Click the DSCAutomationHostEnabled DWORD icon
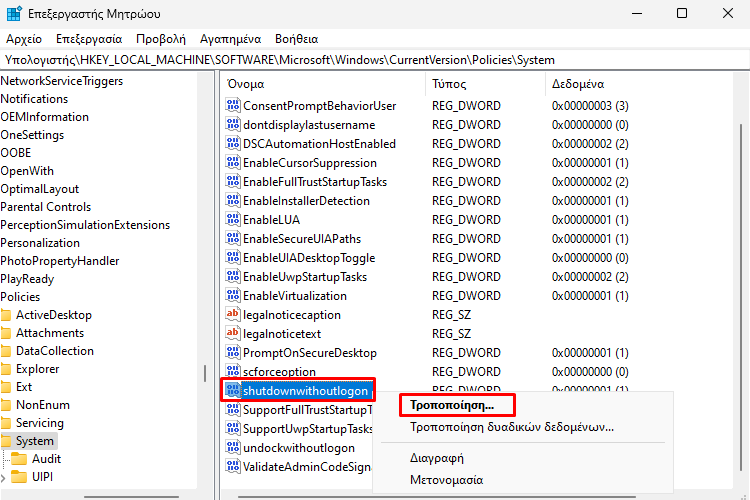The width and height of the screenshot is (750, 500). coord(233,143)
